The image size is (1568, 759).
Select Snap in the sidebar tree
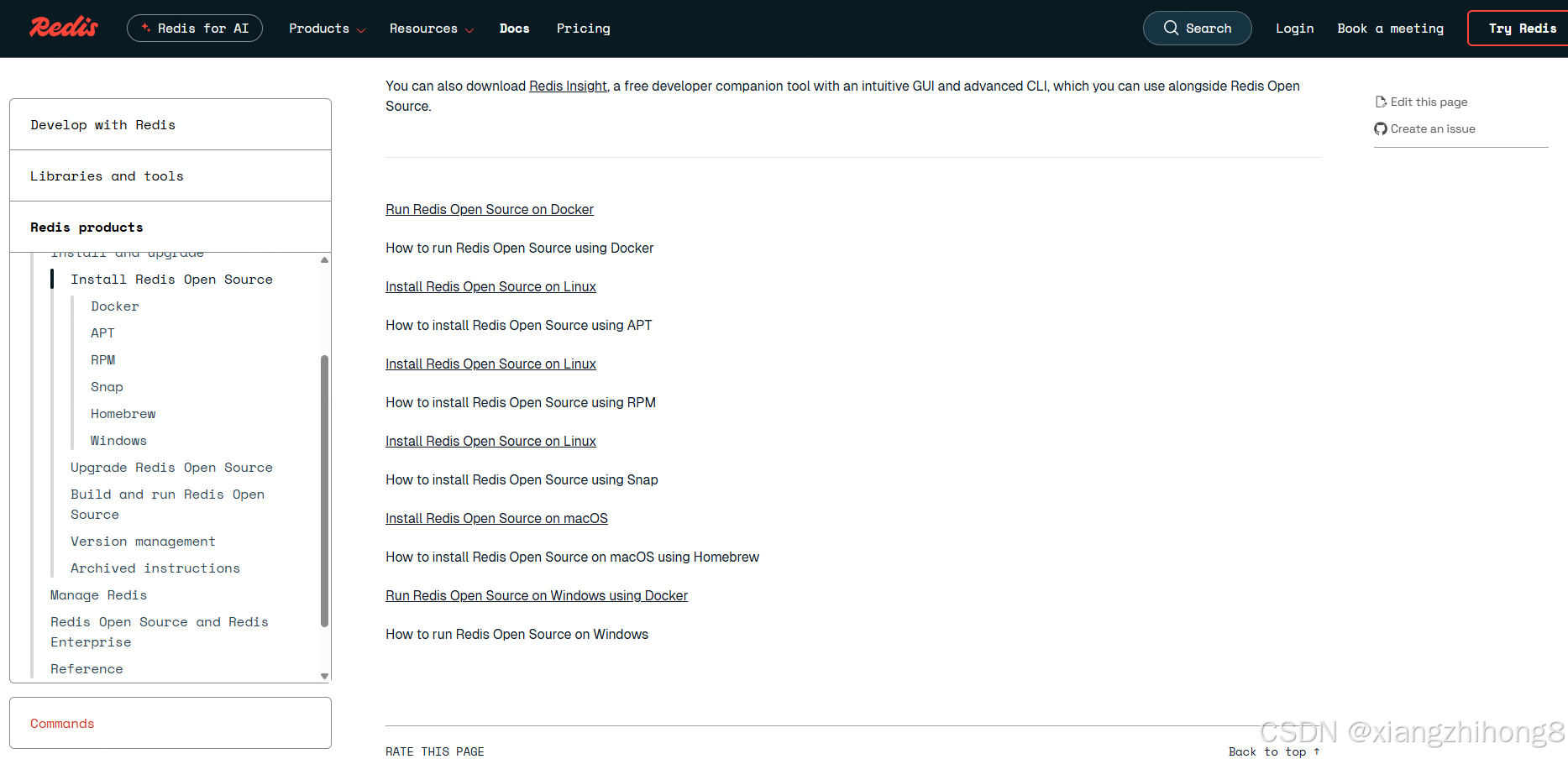pos(107,387)
